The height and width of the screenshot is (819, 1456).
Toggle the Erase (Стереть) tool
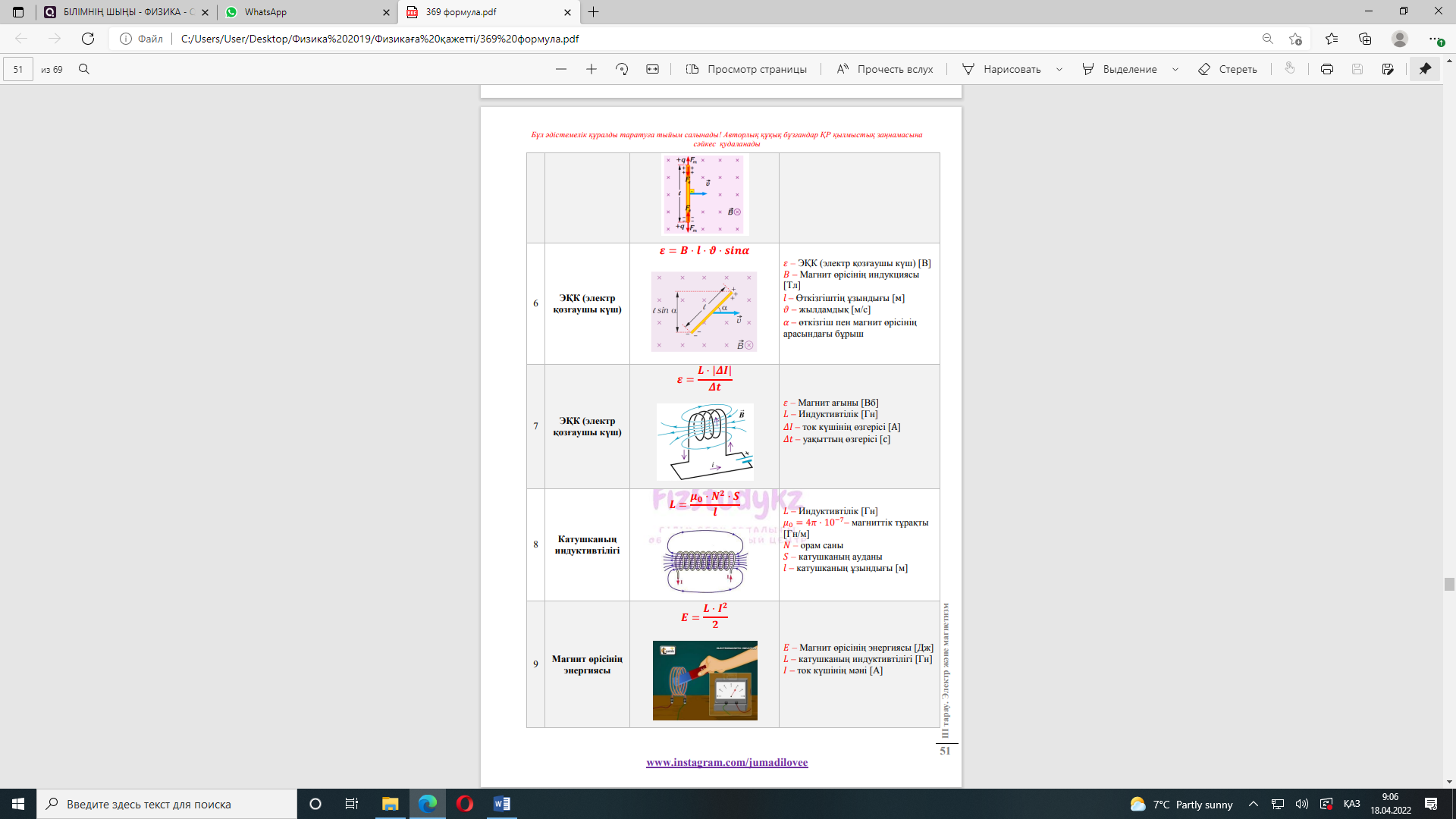[1227, 69]
